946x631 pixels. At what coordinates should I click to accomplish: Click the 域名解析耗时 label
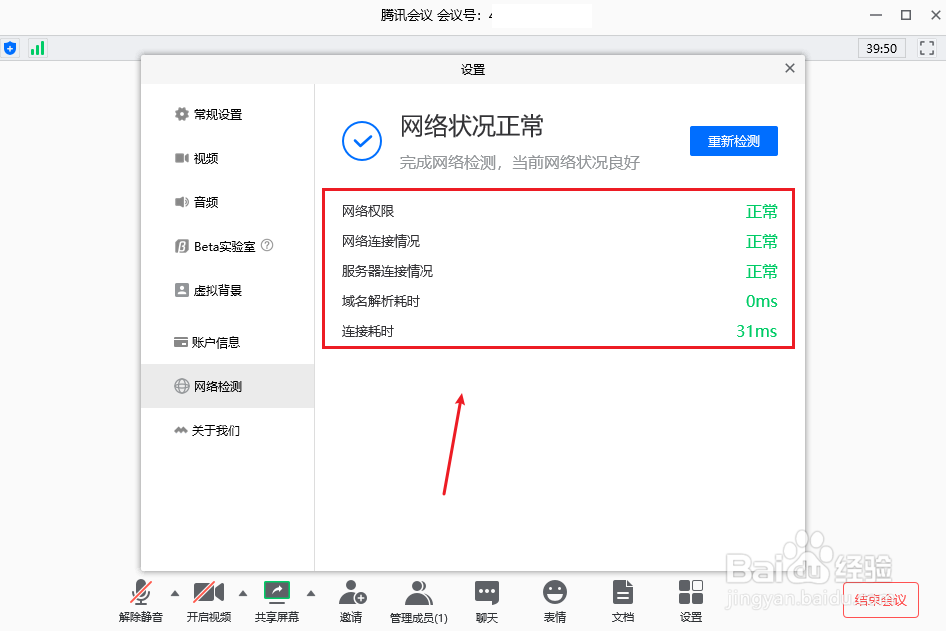(x=381, y=301)
